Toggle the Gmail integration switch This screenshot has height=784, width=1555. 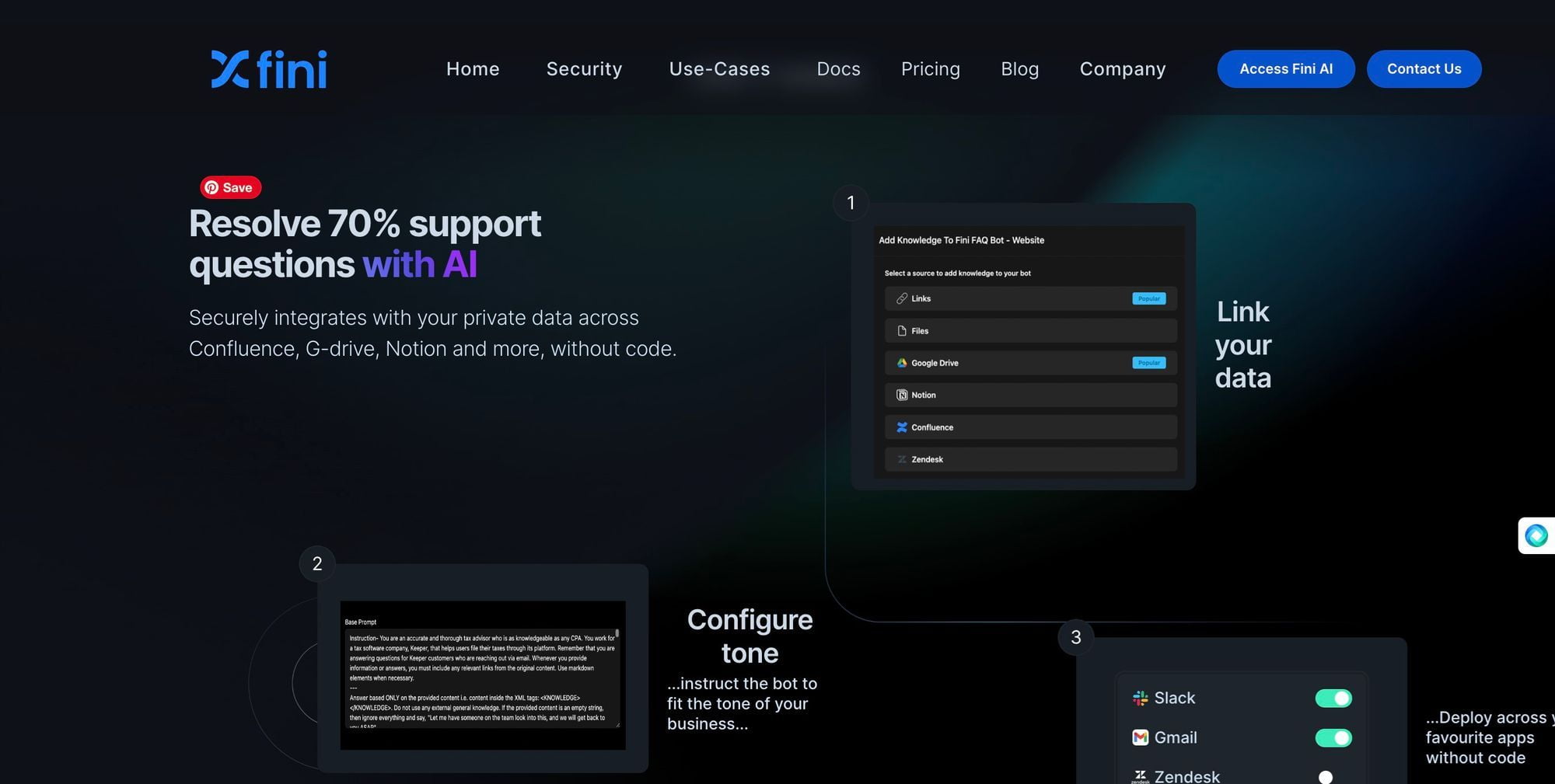(x=1333, y=738)
